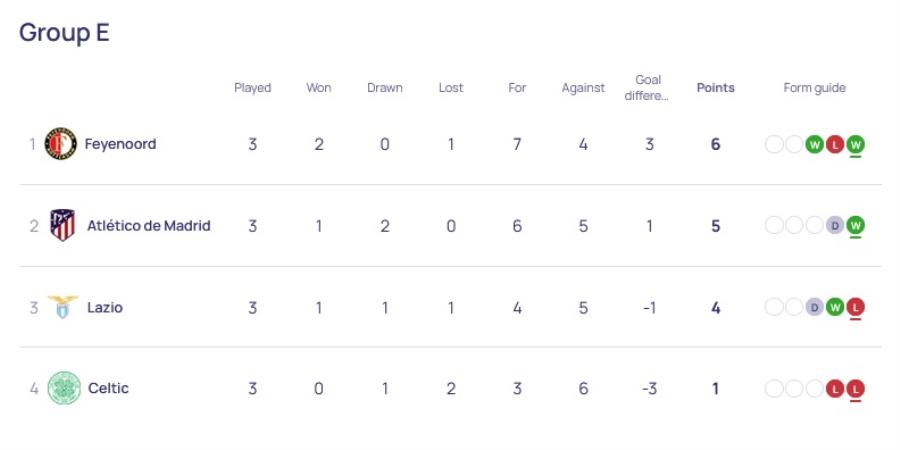Open the Celtic team link
Viewport: 900px width, 450px height.
(x=108, y=388)
